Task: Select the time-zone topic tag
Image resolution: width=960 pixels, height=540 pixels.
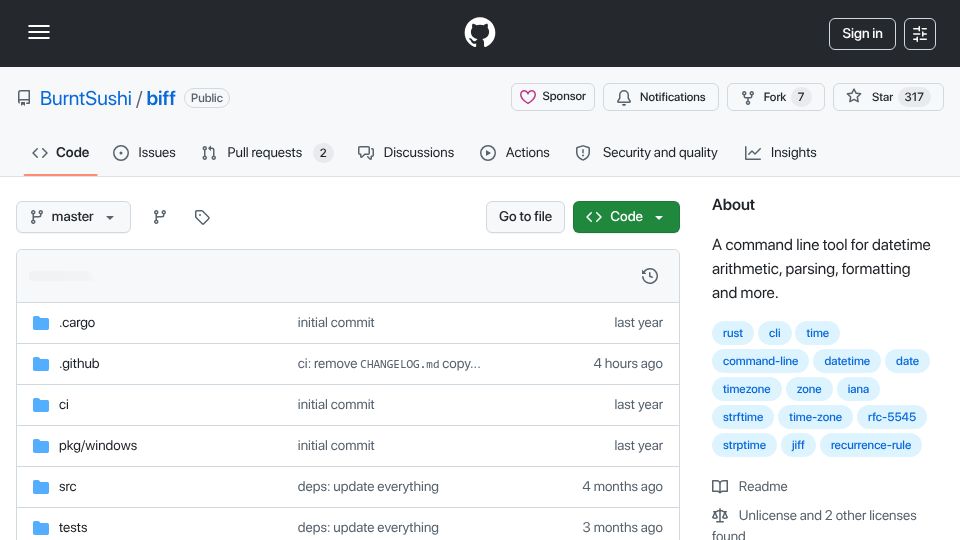Action: point(815,418)
